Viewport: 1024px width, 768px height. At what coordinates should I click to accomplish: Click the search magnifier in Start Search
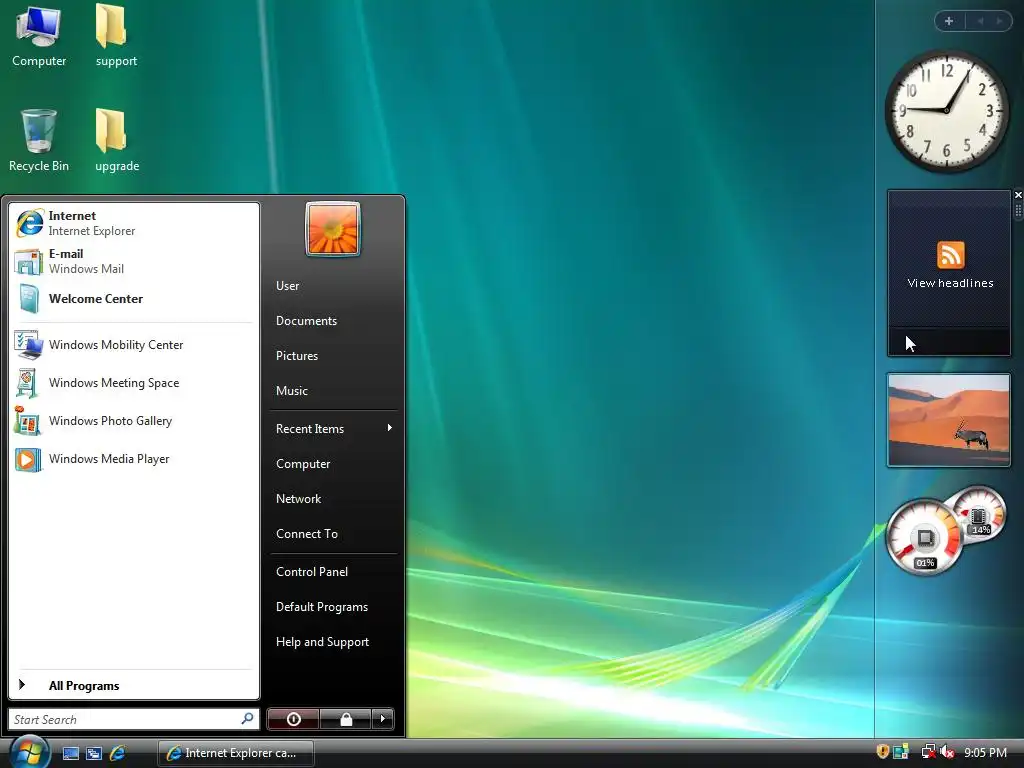pos(248,719)
